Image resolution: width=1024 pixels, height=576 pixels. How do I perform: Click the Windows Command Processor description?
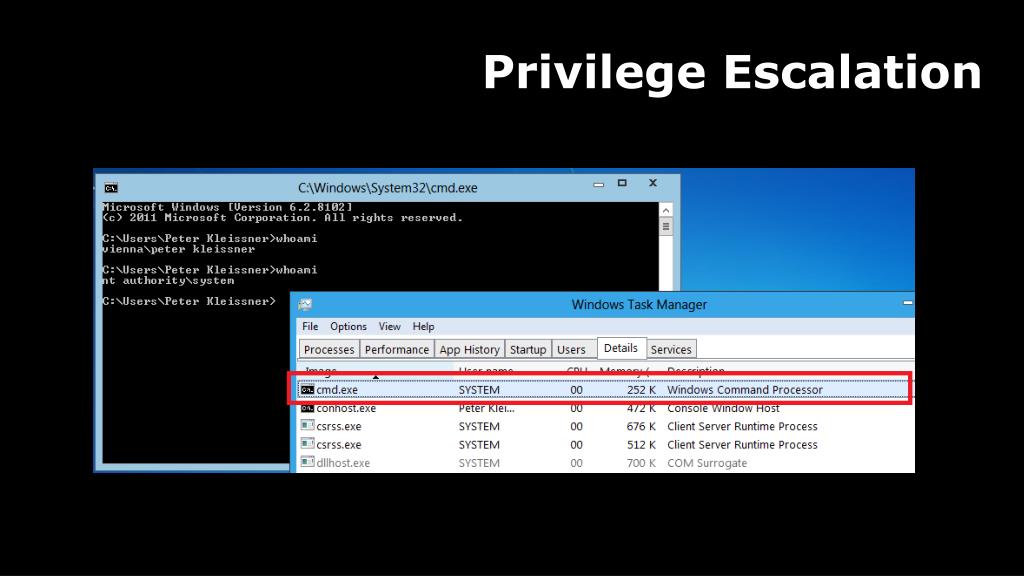pyautogui.click(x=744, y=390)
